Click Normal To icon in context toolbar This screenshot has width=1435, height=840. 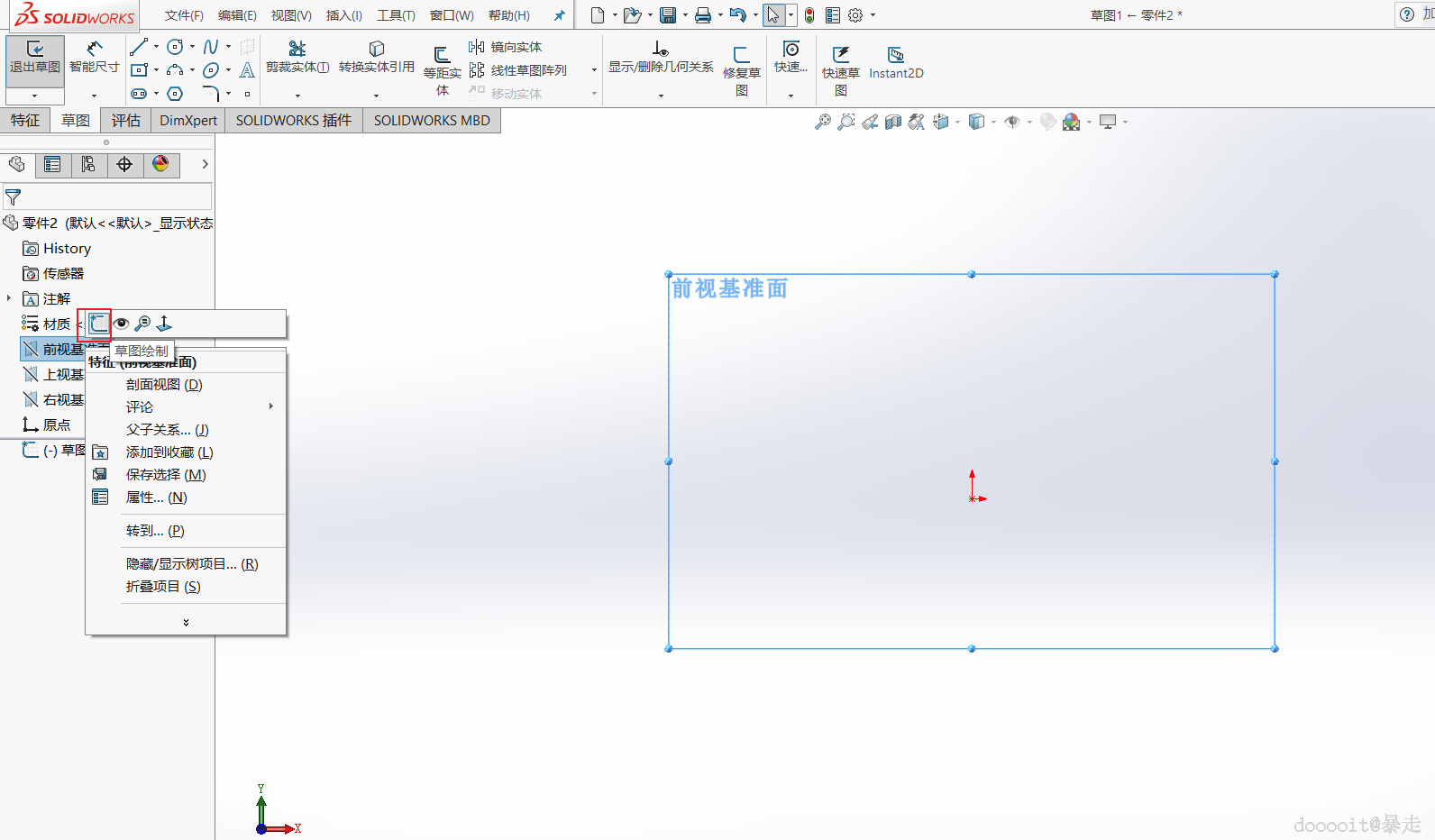(x=164, y=324)
